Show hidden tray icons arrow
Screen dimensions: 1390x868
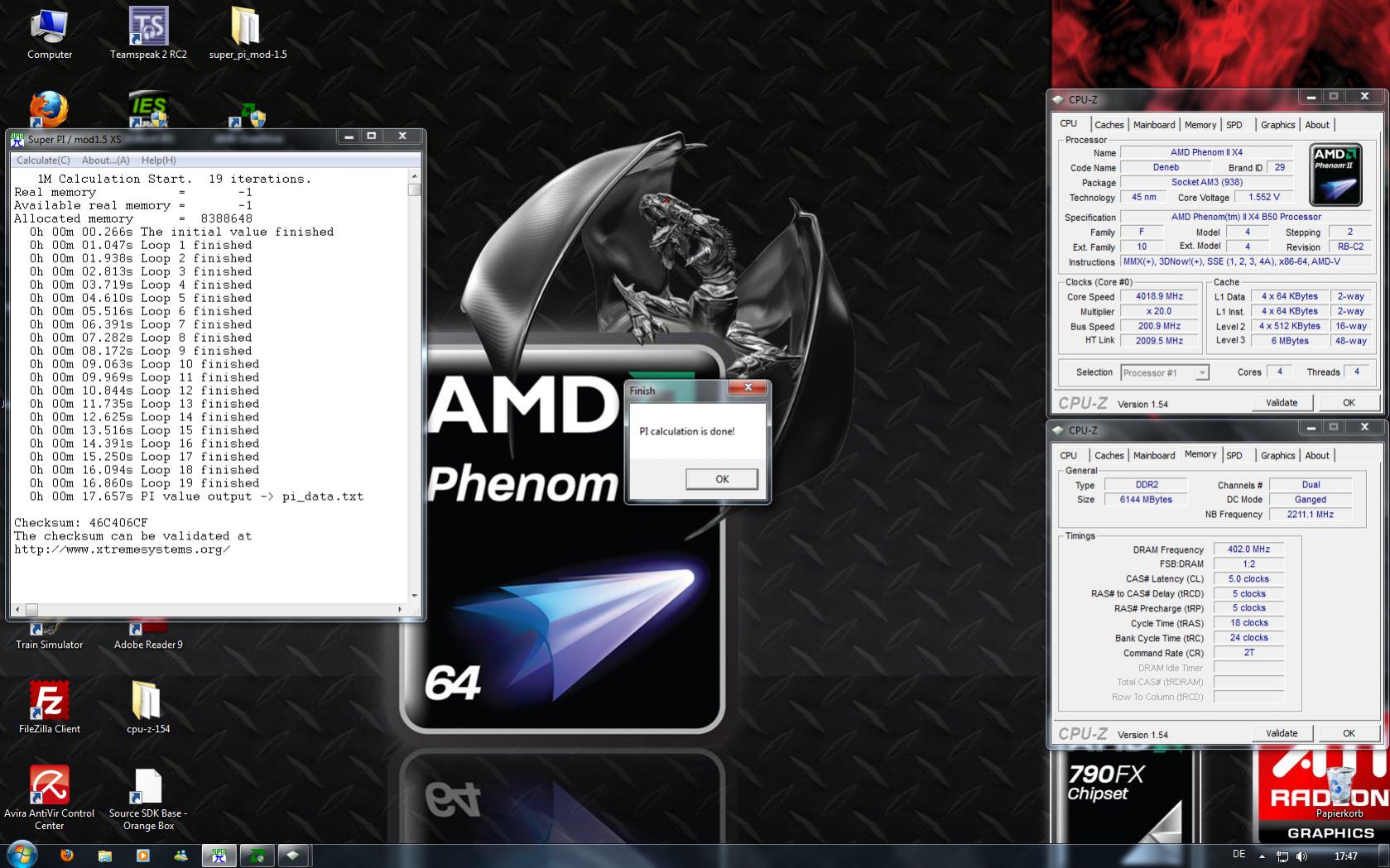[1263, 856]
